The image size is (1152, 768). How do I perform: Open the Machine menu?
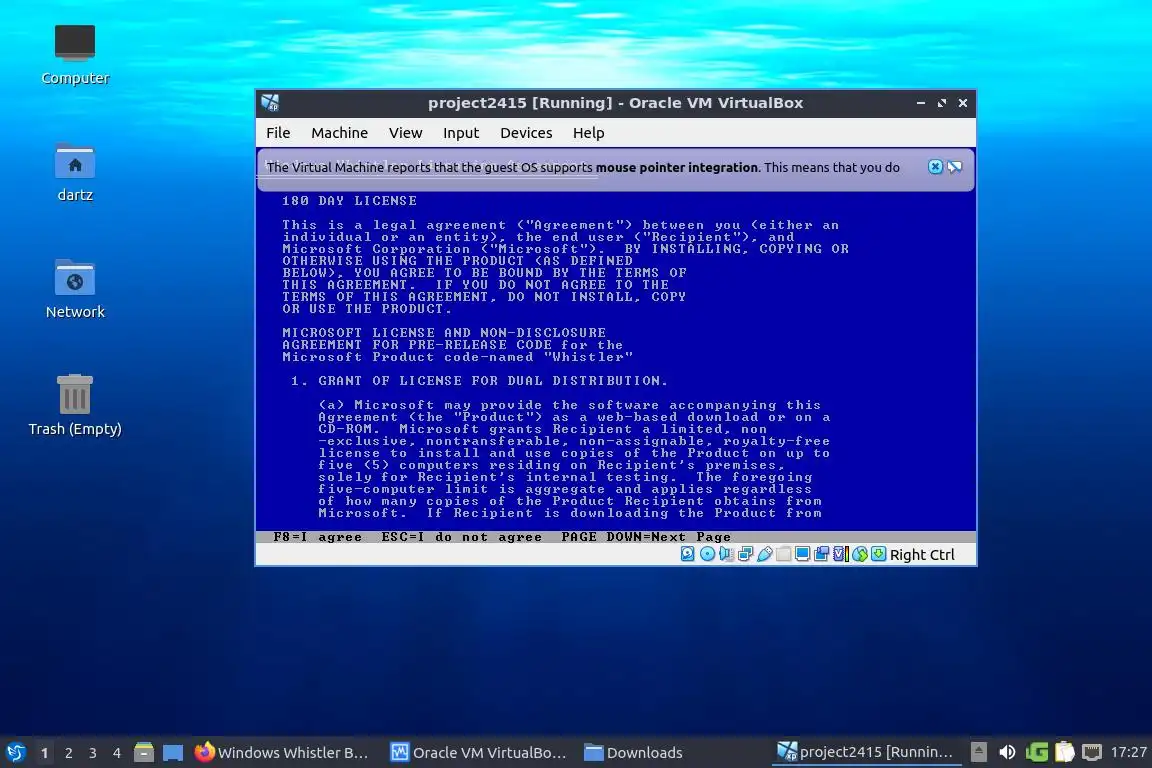pos(339,133)
